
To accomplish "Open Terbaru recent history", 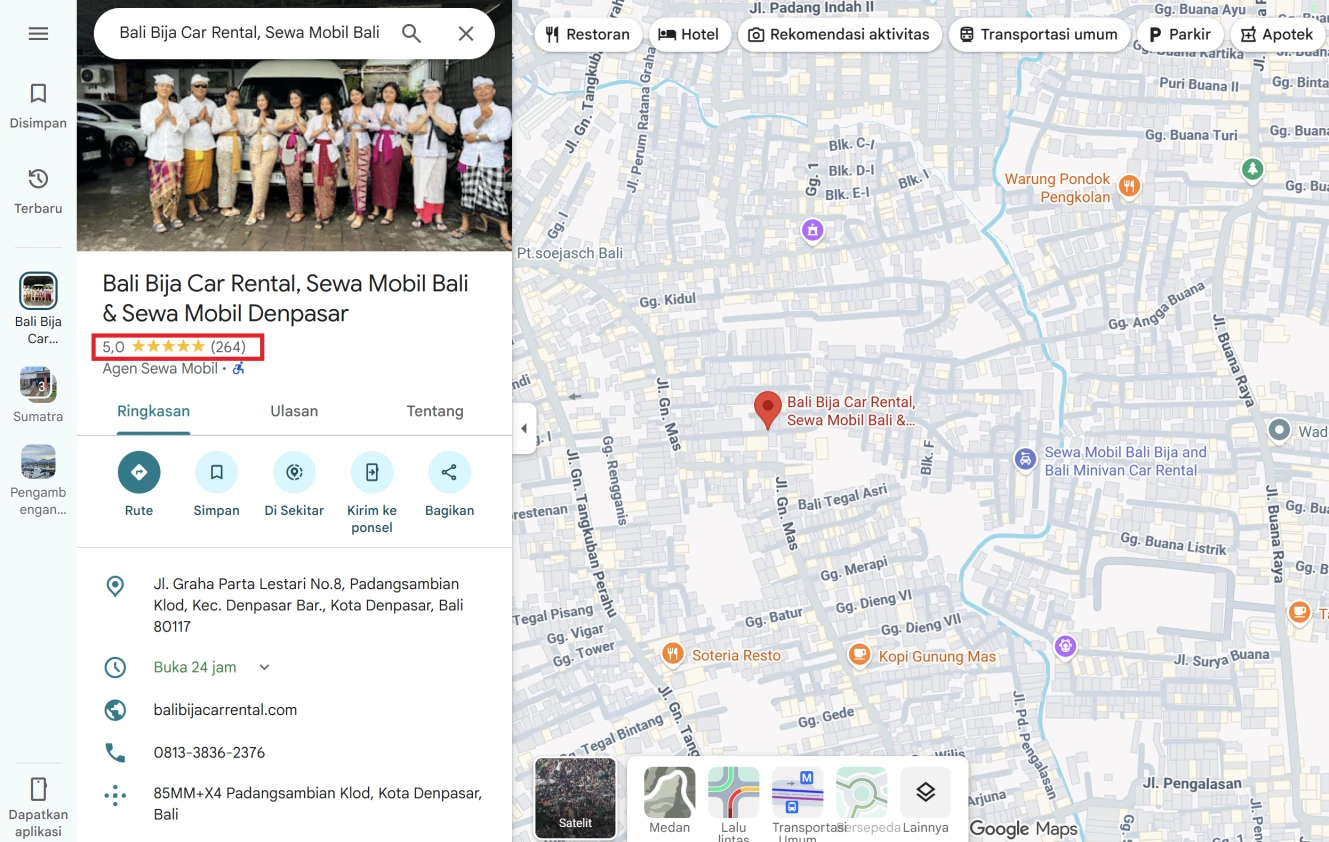I will [x=38, y=192].
